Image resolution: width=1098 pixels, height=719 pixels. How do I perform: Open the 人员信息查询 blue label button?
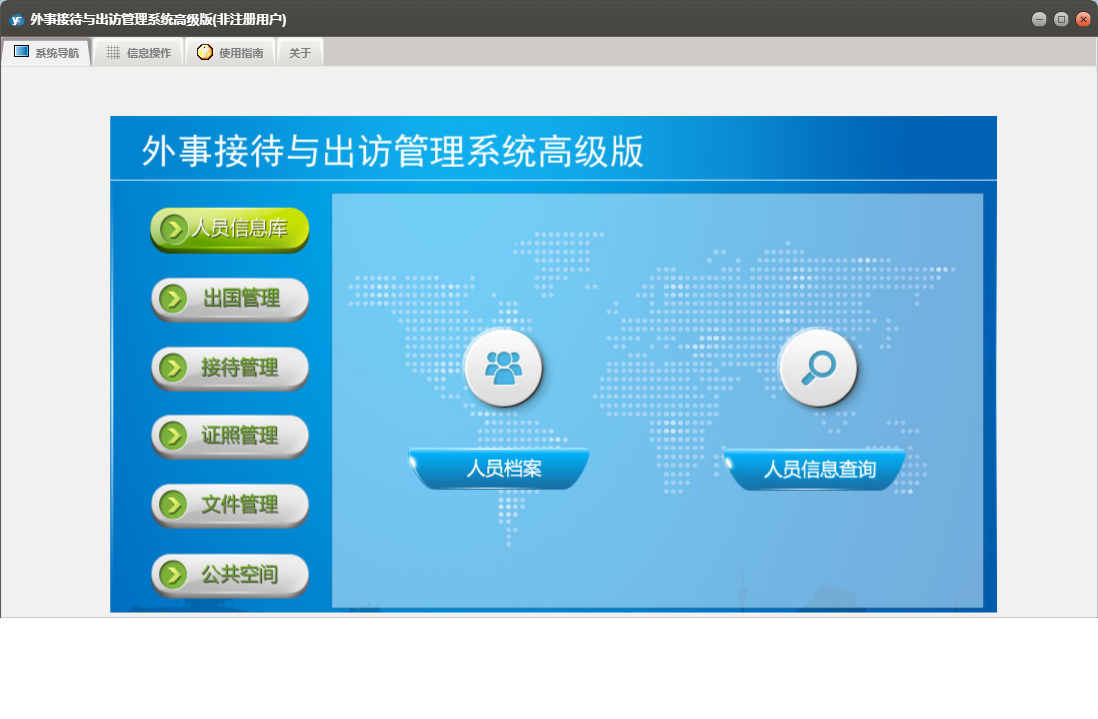tap(816, 470)
